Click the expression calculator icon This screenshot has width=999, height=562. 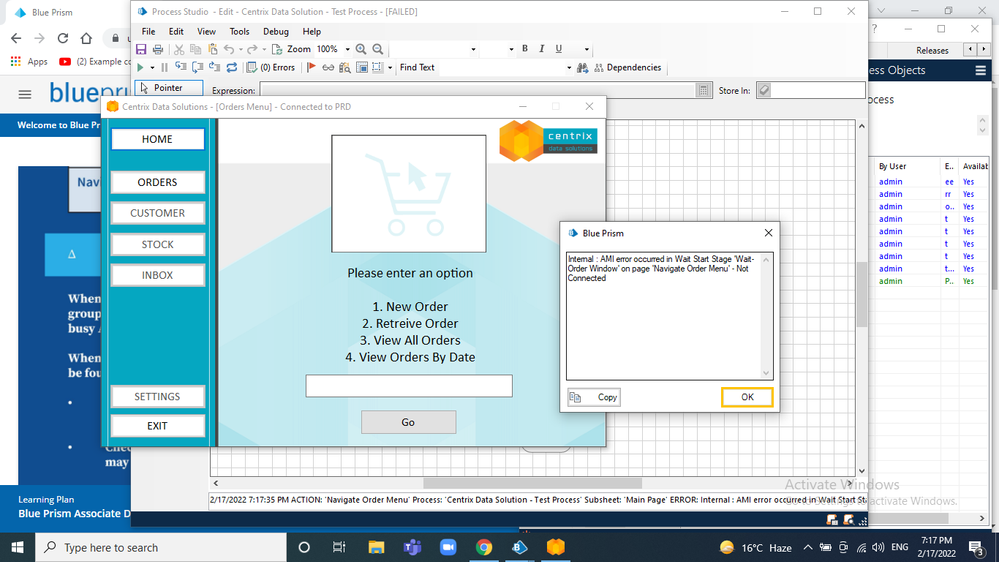703,90
